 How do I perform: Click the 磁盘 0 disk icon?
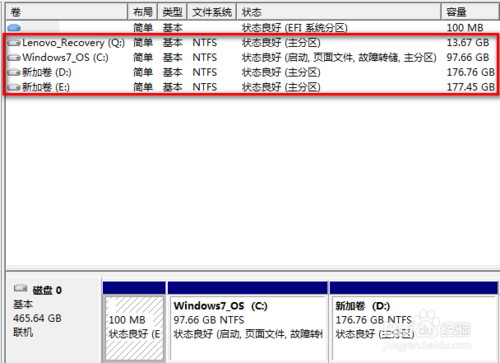tap(20, 288)
